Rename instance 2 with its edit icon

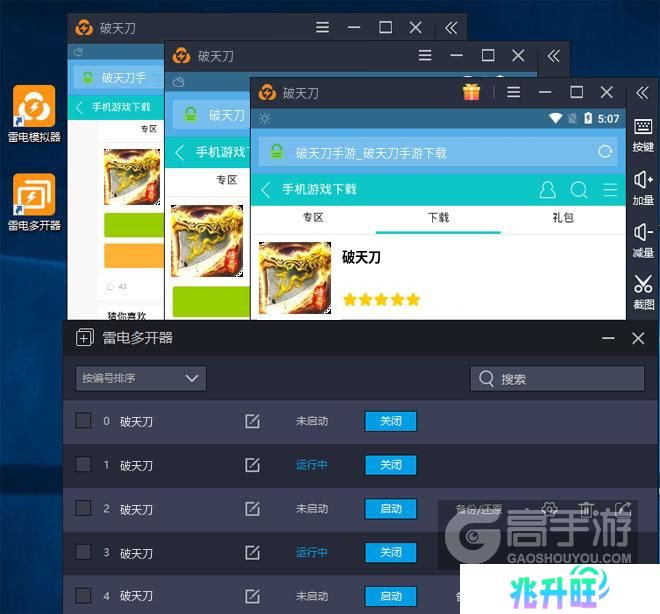252,508
